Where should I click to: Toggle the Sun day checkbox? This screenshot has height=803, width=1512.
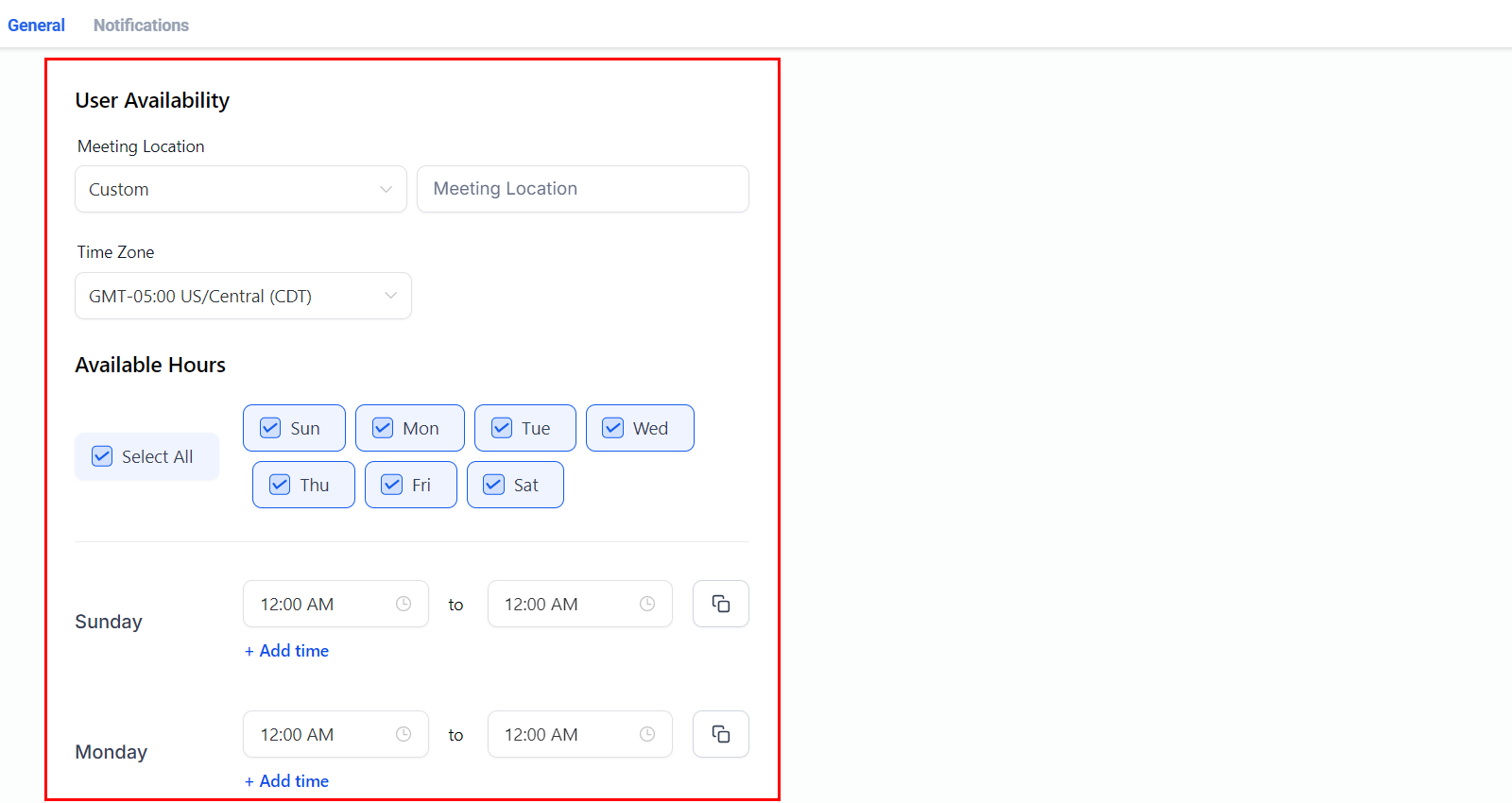[271, 428]
